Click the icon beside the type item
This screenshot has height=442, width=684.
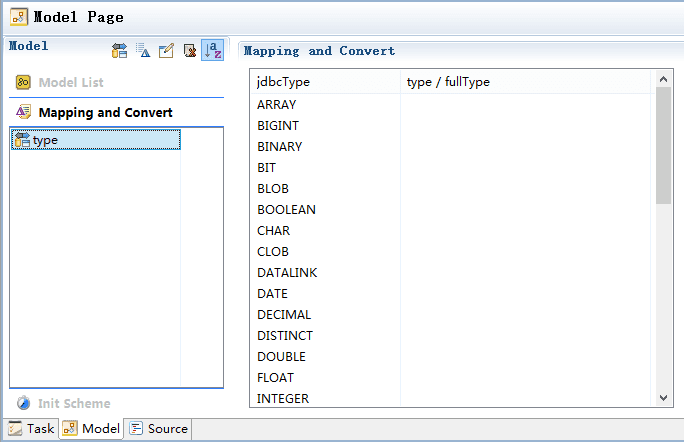coord(22,140)
